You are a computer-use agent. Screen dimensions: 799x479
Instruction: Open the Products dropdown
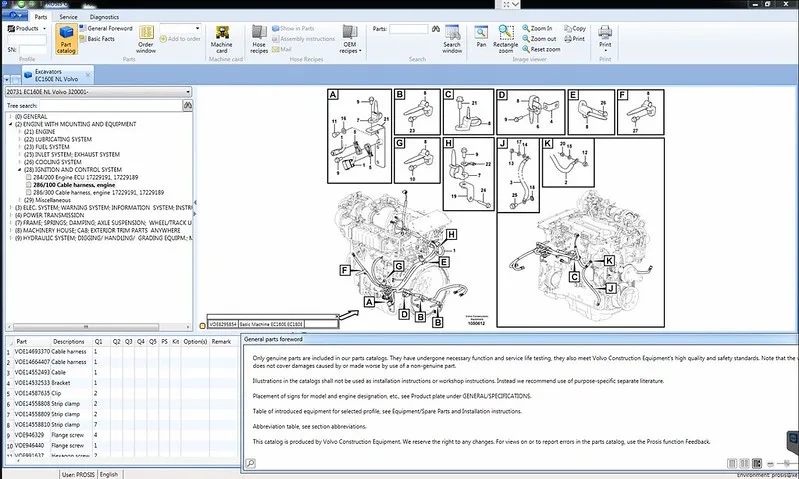pyautogui.click(x=26, y=29)
